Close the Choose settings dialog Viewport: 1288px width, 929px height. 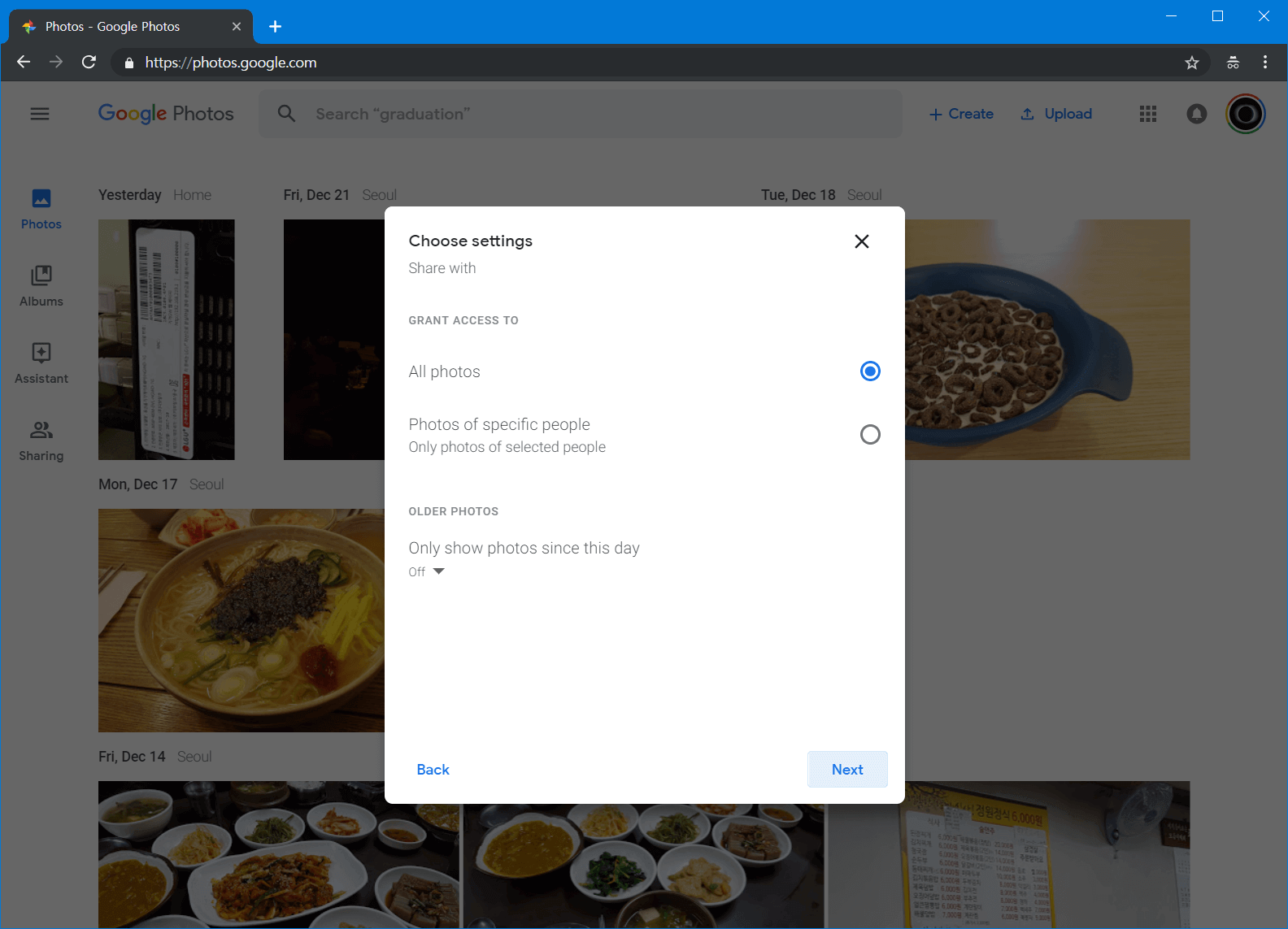862,241
